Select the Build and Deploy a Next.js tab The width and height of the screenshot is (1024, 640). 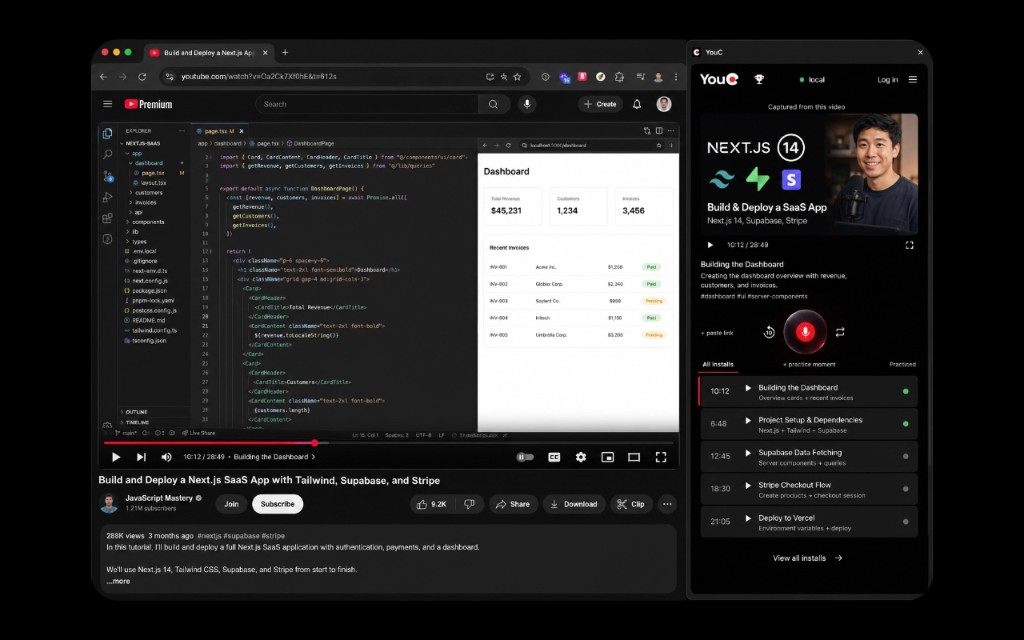[208, 52]
